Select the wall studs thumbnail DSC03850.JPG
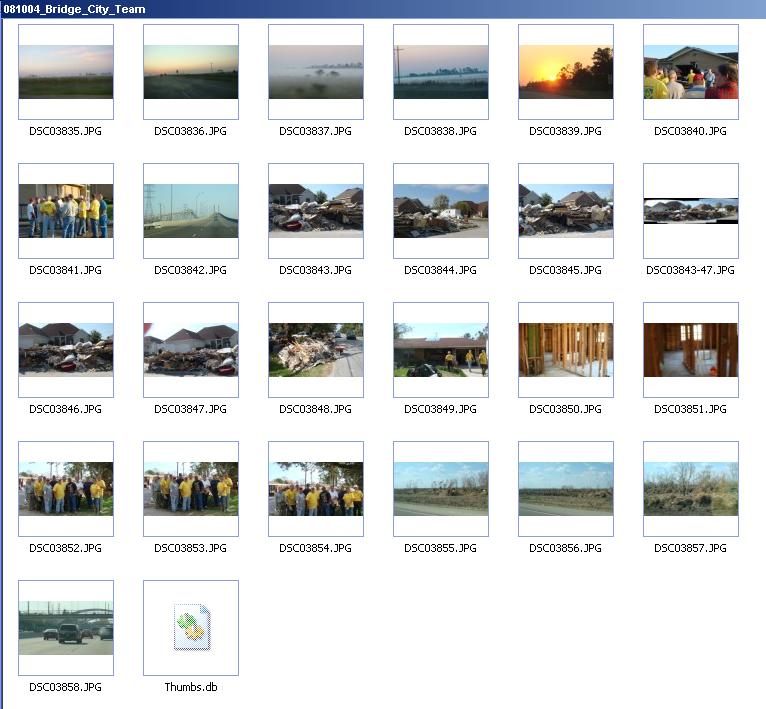The width and height of the screenshot is (766, 709). tap(566, 350)
